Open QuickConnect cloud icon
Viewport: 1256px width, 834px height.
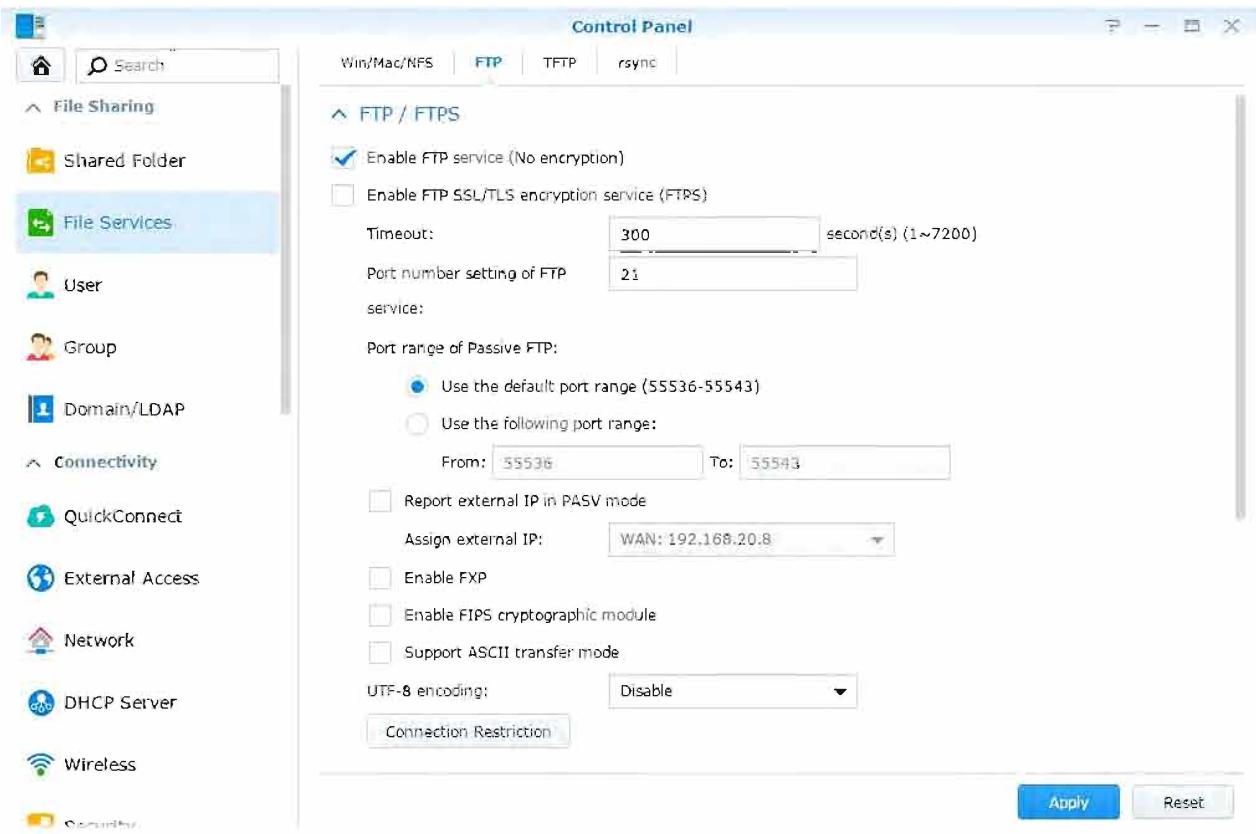(38, 516)
